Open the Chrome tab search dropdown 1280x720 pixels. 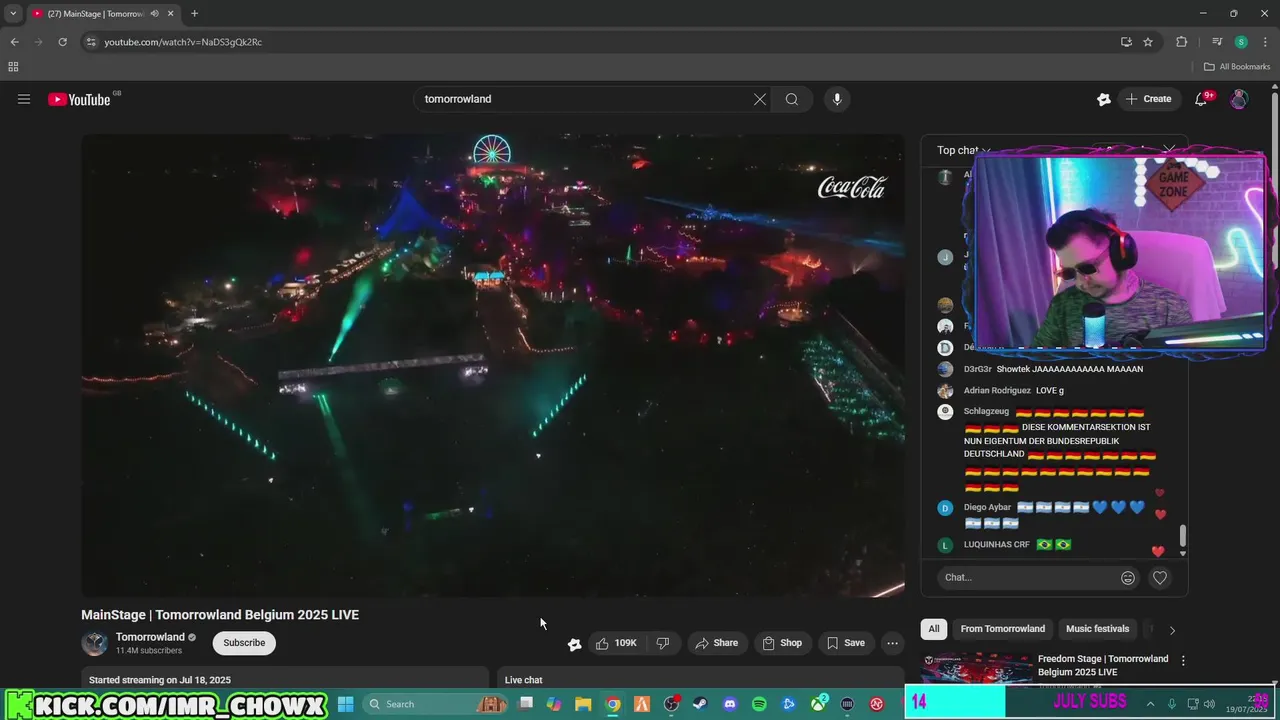13,14
